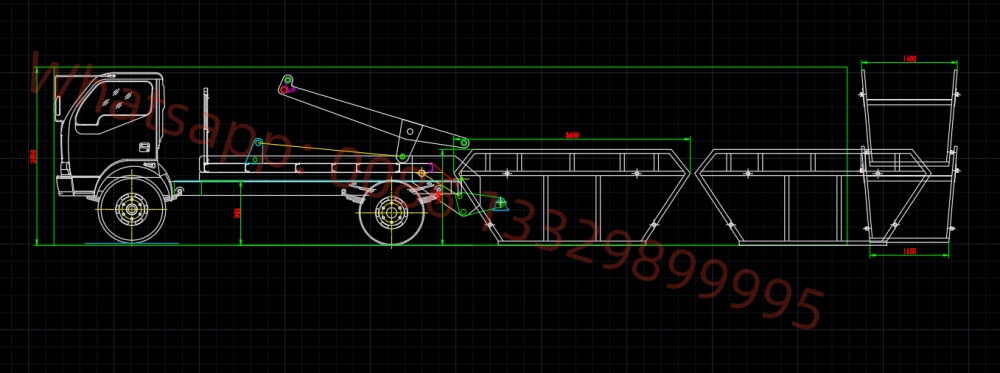Select the second skip container's body
This screenshot has height=373, width=1000.
(810, 196)
